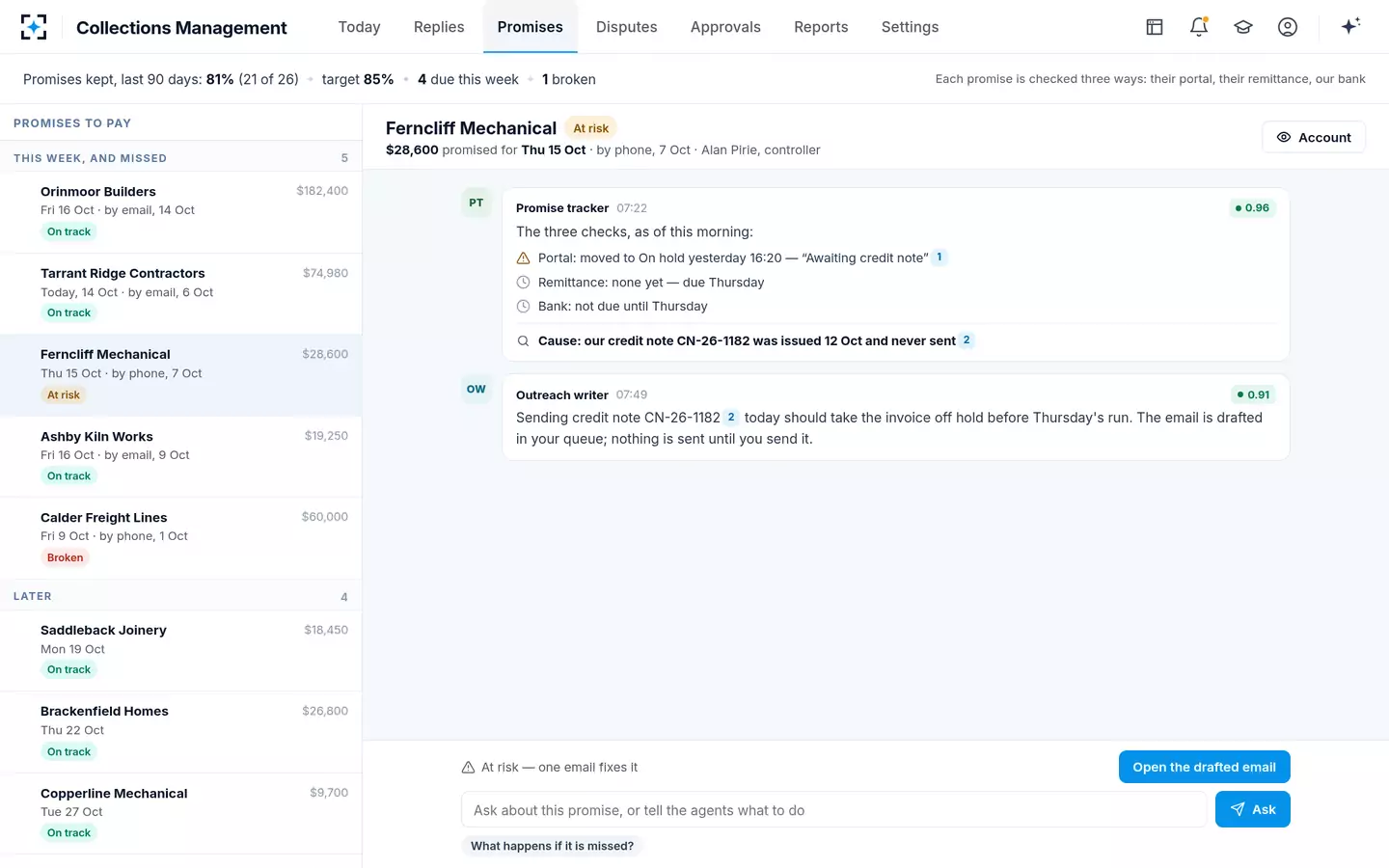Switch to the Reports tab
The width and height of the screenshot is (1389, 868).
pos(821,27)
